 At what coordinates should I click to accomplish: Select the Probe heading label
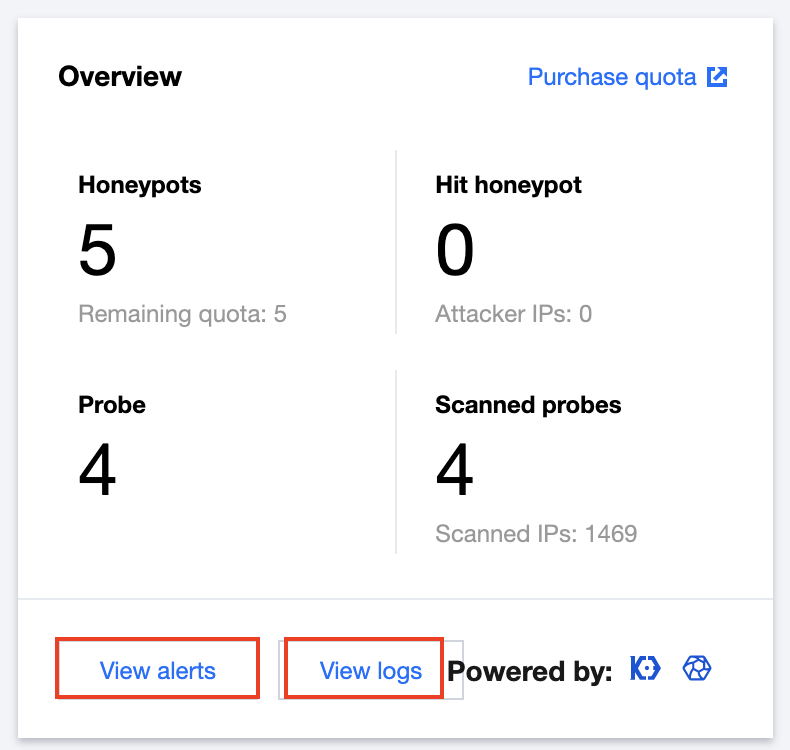tap(112, 405)
